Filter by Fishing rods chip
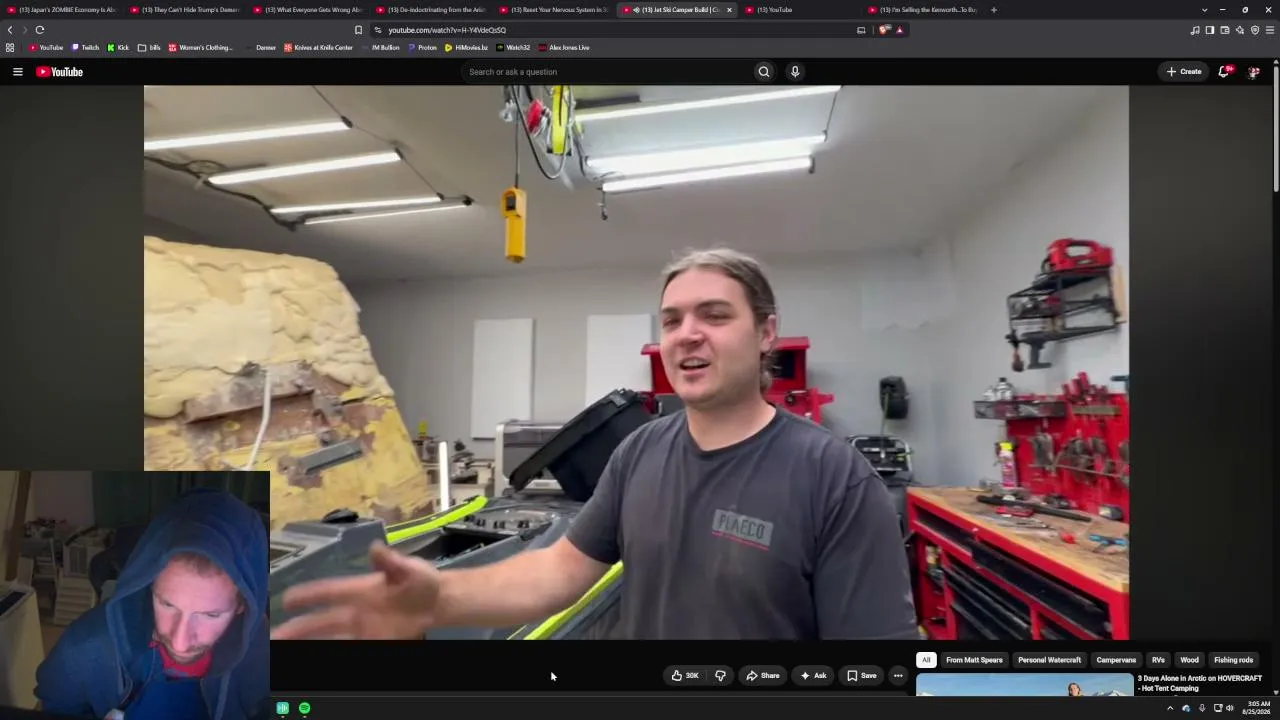1280x720 pixels. [1233, 660]
